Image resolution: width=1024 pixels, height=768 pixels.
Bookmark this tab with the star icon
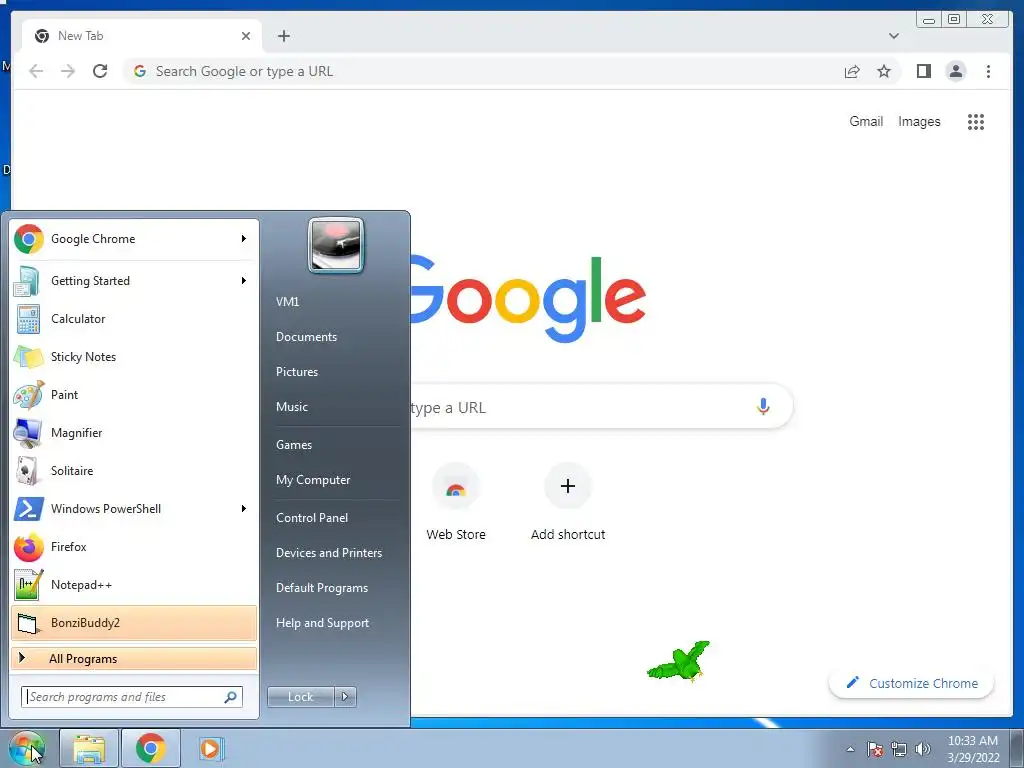[884, 71]
